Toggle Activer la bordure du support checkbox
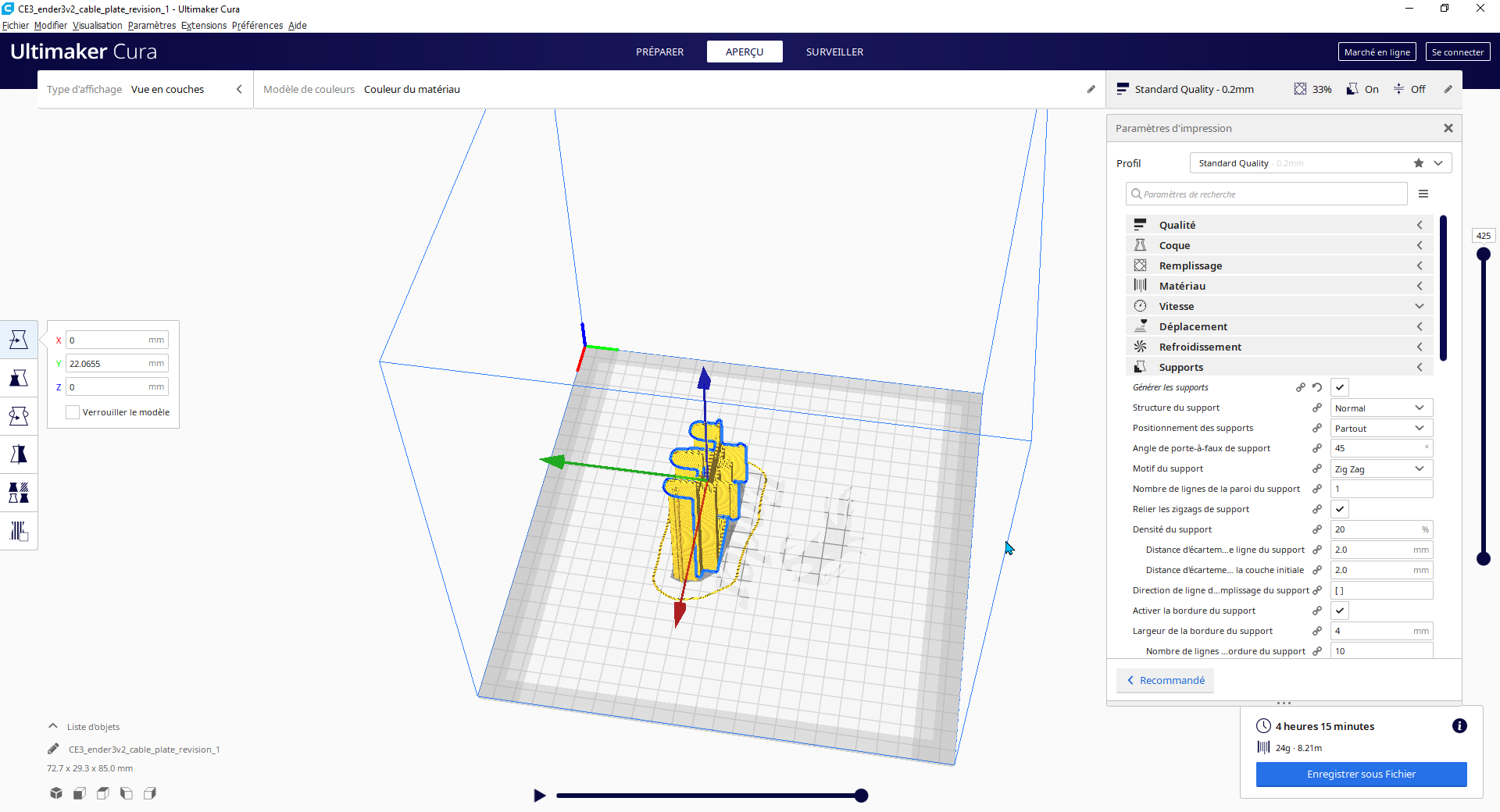This screenshot has height=812, width=1500. pos(1340,611)
